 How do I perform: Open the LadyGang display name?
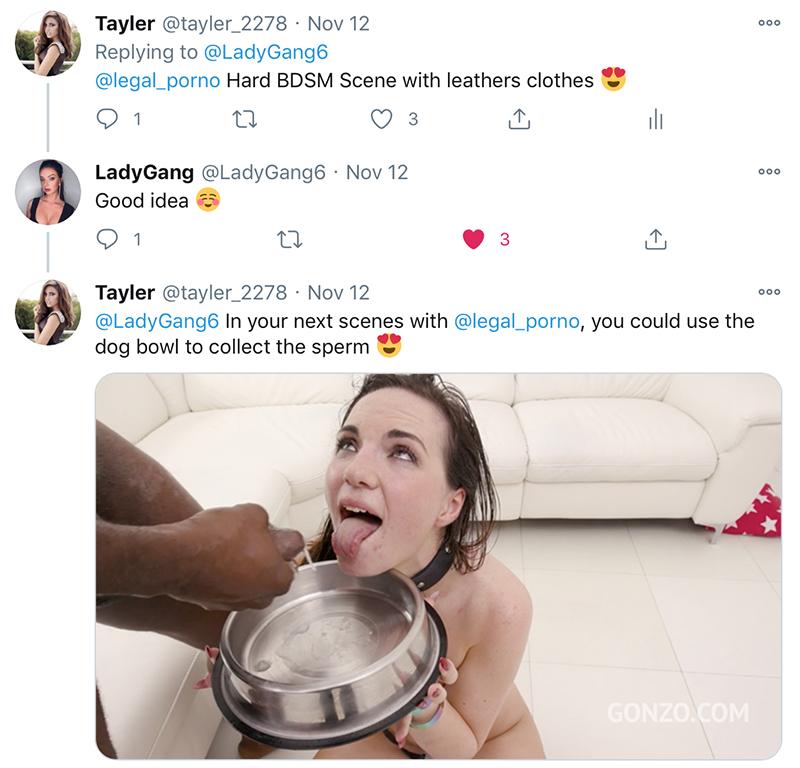coord(144,172)
